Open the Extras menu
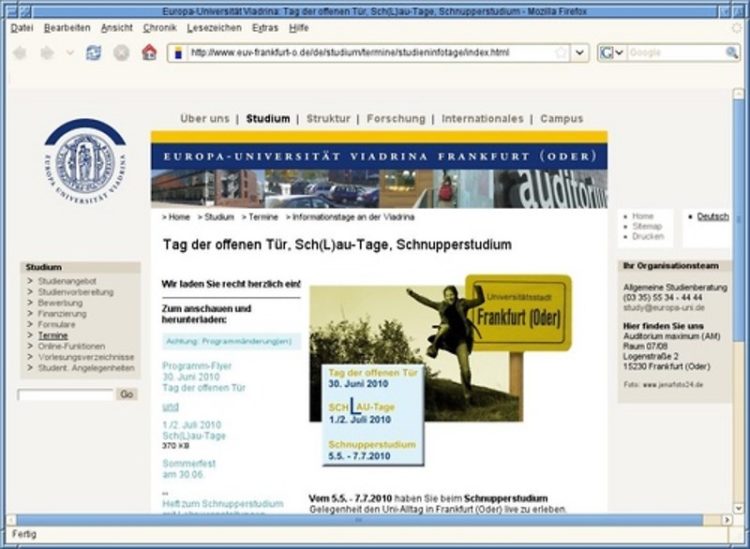750x549 pixels. 265,28
